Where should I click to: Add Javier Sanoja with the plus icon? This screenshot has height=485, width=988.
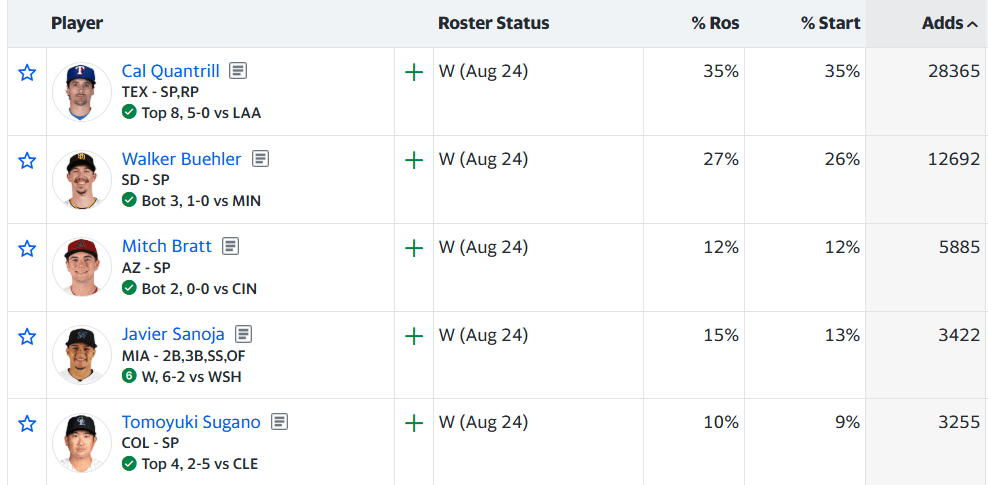pos(414,336)
